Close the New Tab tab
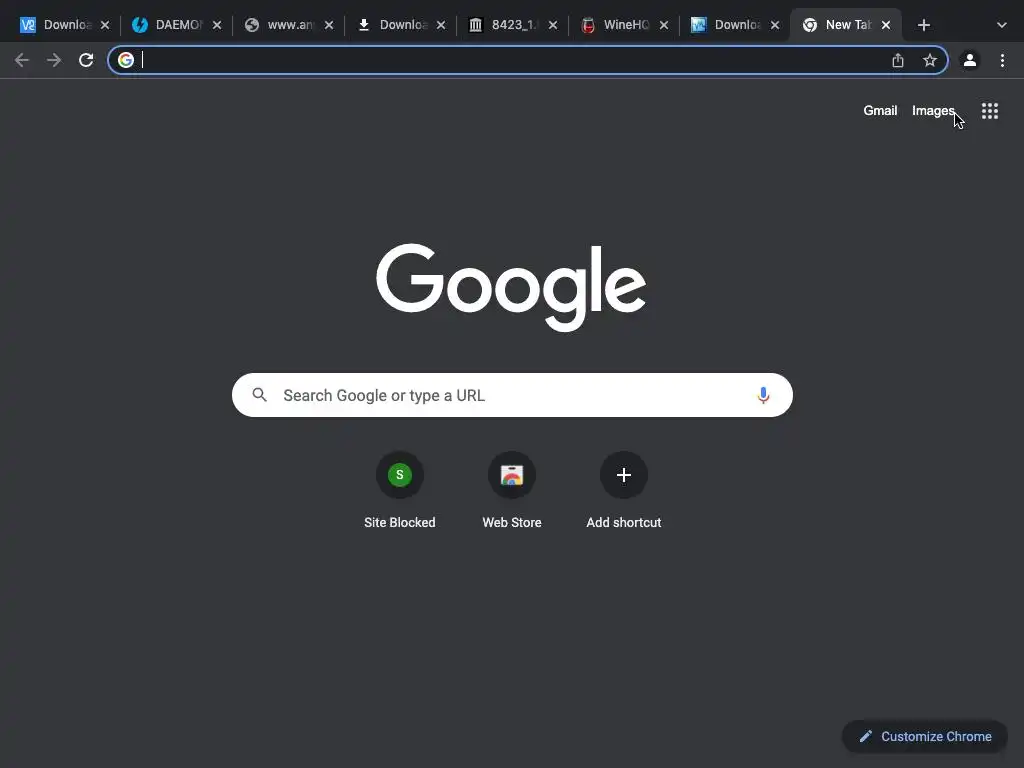The width and height of the screenshot is (1024, 768). coord(886,25)
